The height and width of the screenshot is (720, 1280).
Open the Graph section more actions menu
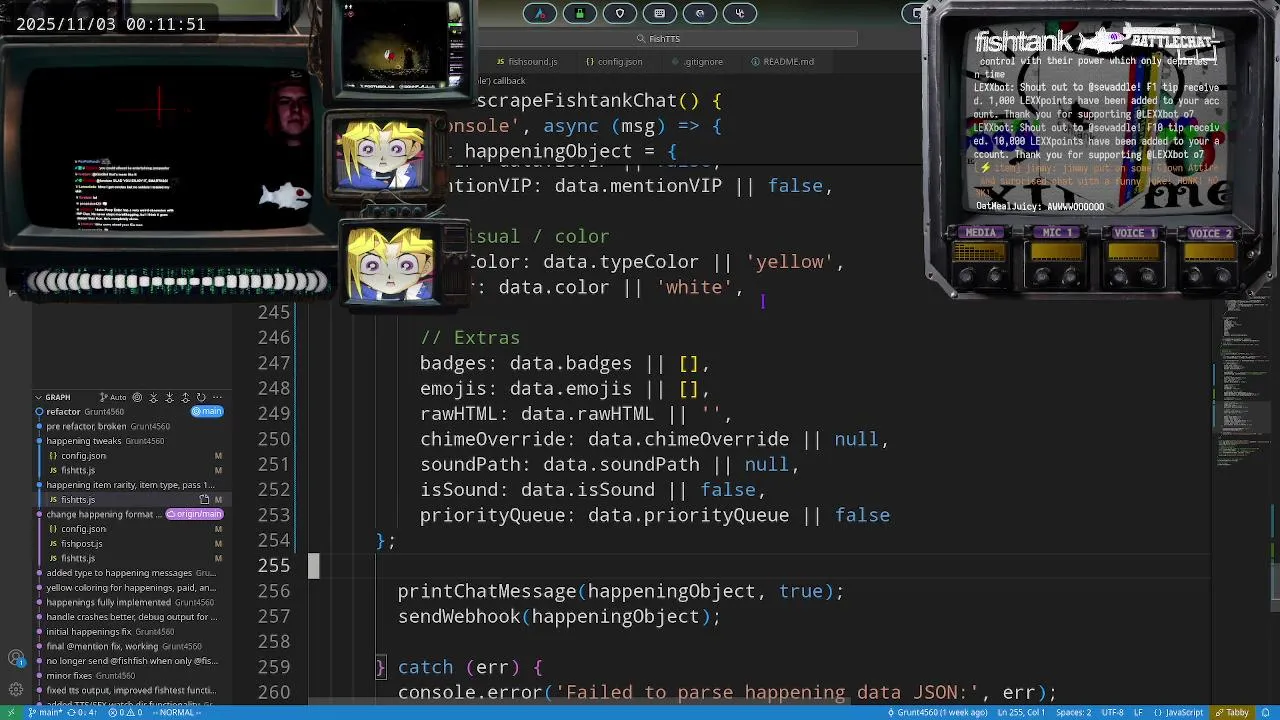pyautogui.click(x=217, y=397)
